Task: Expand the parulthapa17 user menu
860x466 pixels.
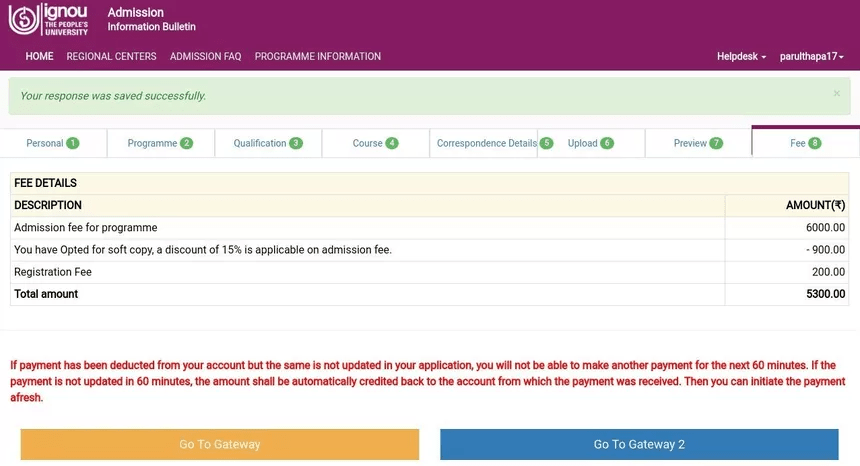Action: [811, 56]
